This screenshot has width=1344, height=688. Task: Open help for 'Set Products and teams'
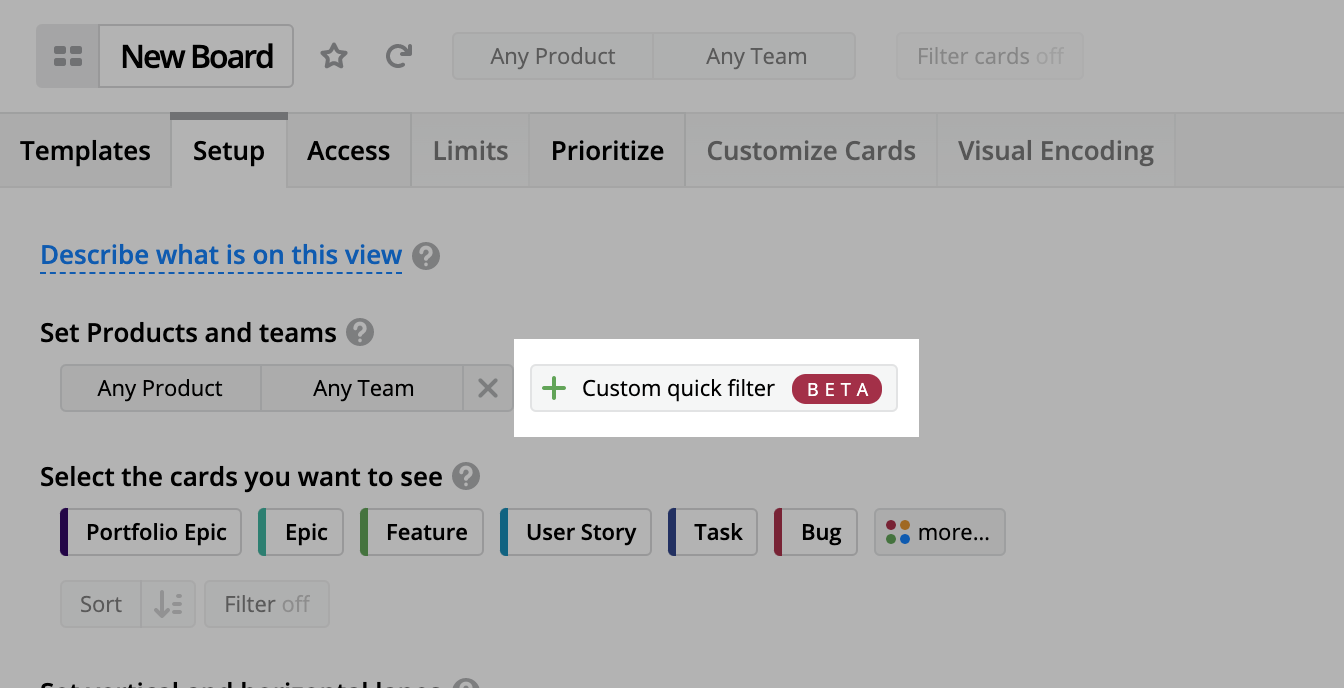(x=362, y=332)
